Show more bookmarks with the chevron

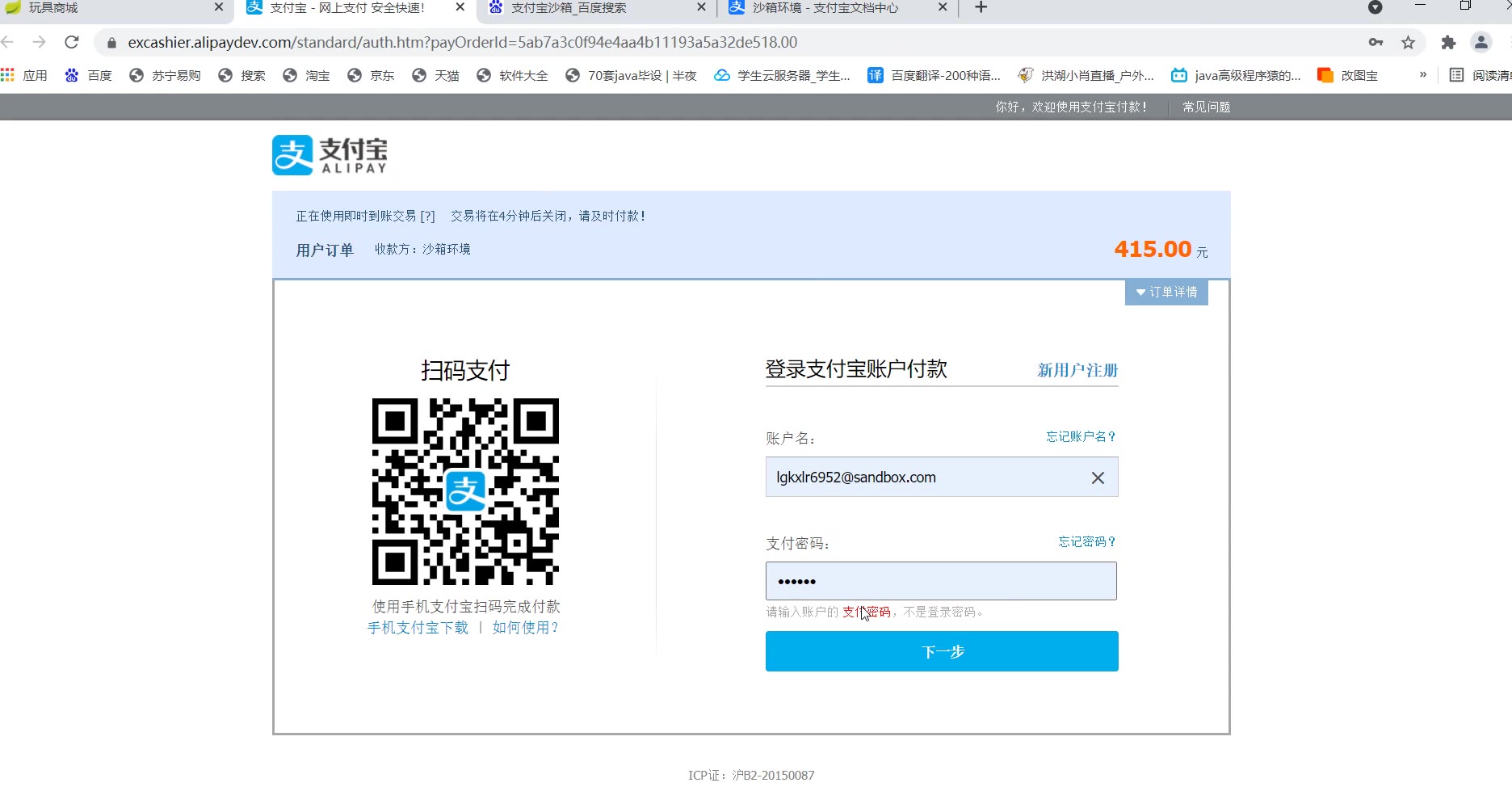[1422, 75]
